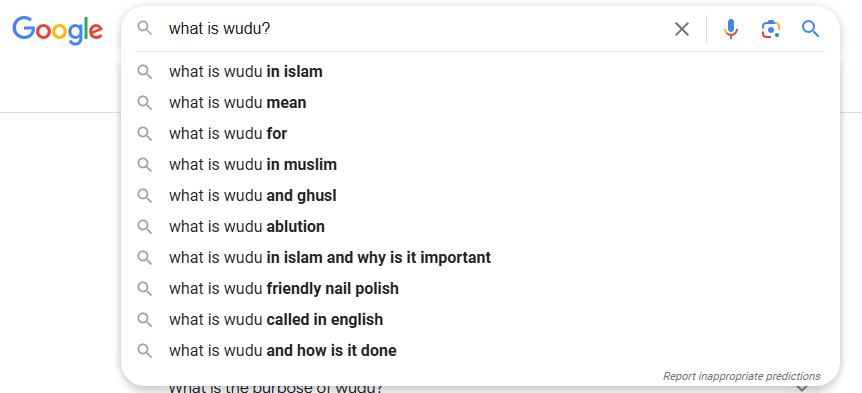Choose 'what is wudu and how is it done'

click(x=480, y=350)
